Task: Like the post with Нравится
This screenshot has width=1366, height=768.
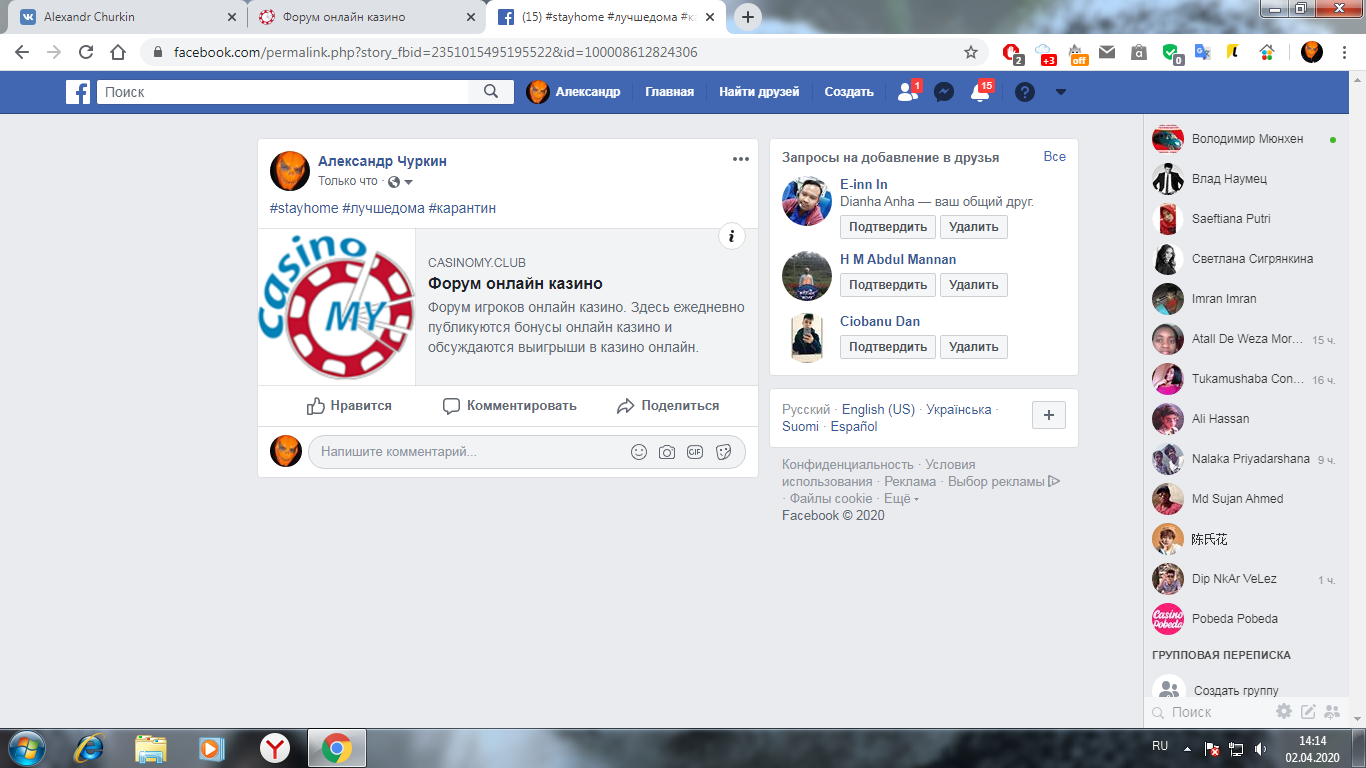Action: coord(349,406)
